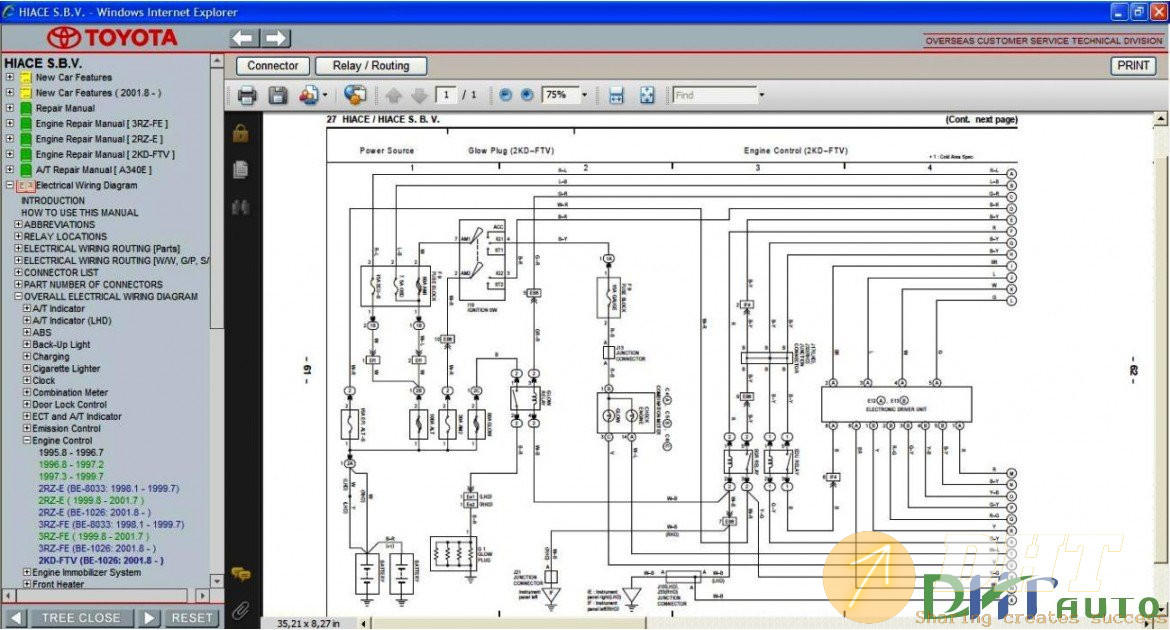Expand the Combination Meter node
This screenshot has height=630, width=1170.
click(27, 393)
